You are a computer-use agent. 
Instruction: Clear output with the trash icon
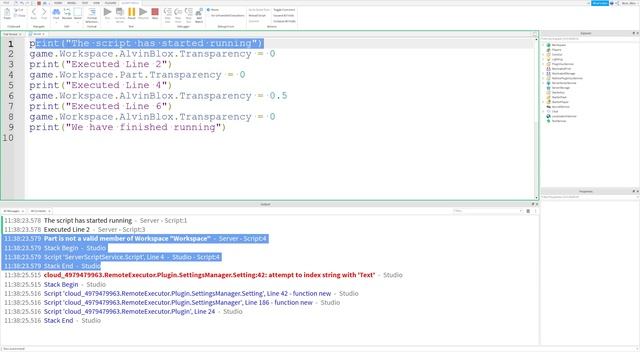point(528,211)
